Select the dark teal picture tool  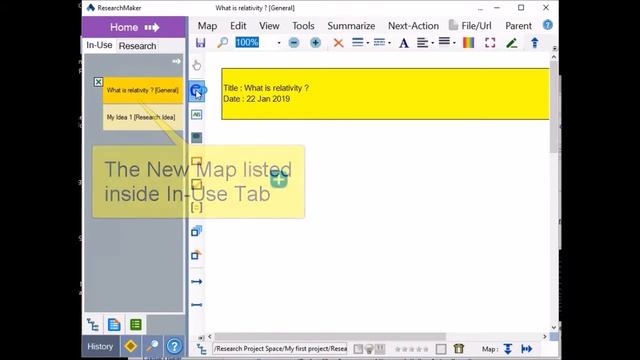pyautogui.click(x=196, y=138)
